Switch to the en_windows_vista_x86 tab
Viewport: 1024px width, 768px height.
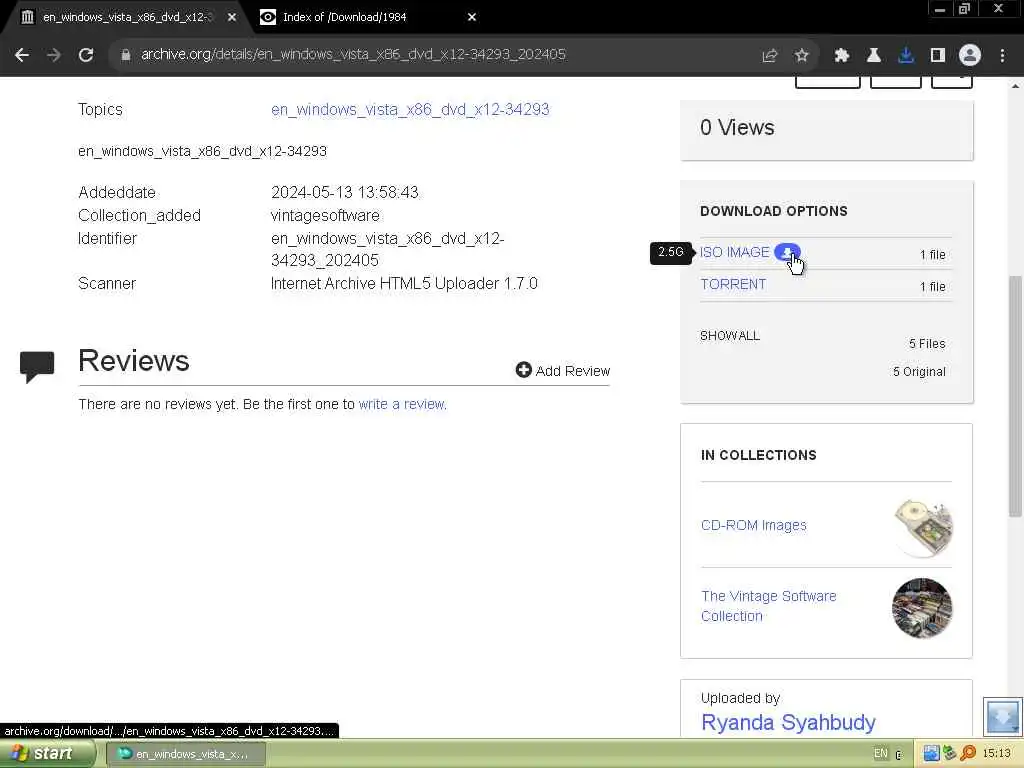(x=127, y=18)
